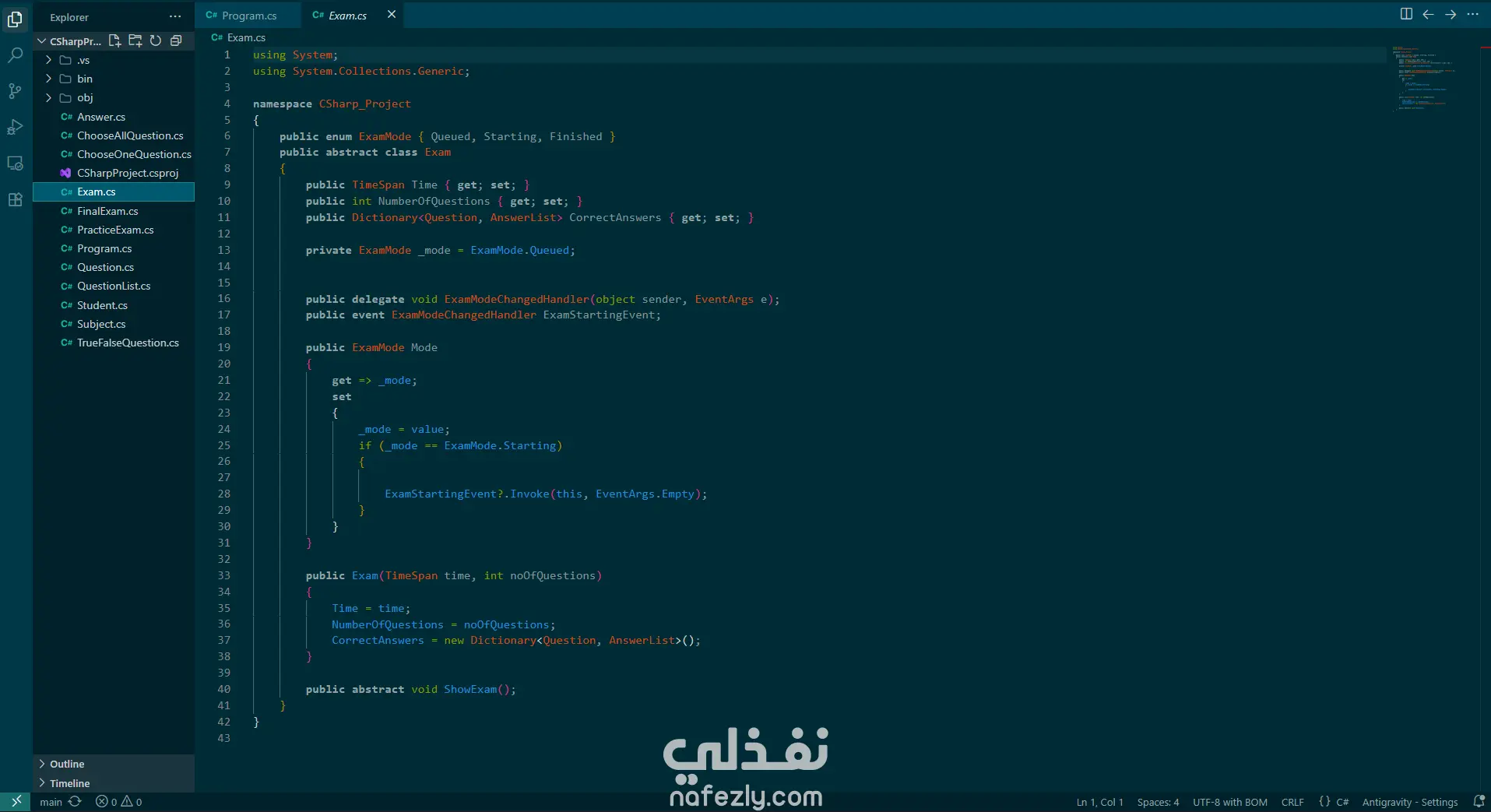Navigate back with the left arrow
Viewport: 1491px width, 812px height.
[x=1428, y=14]
